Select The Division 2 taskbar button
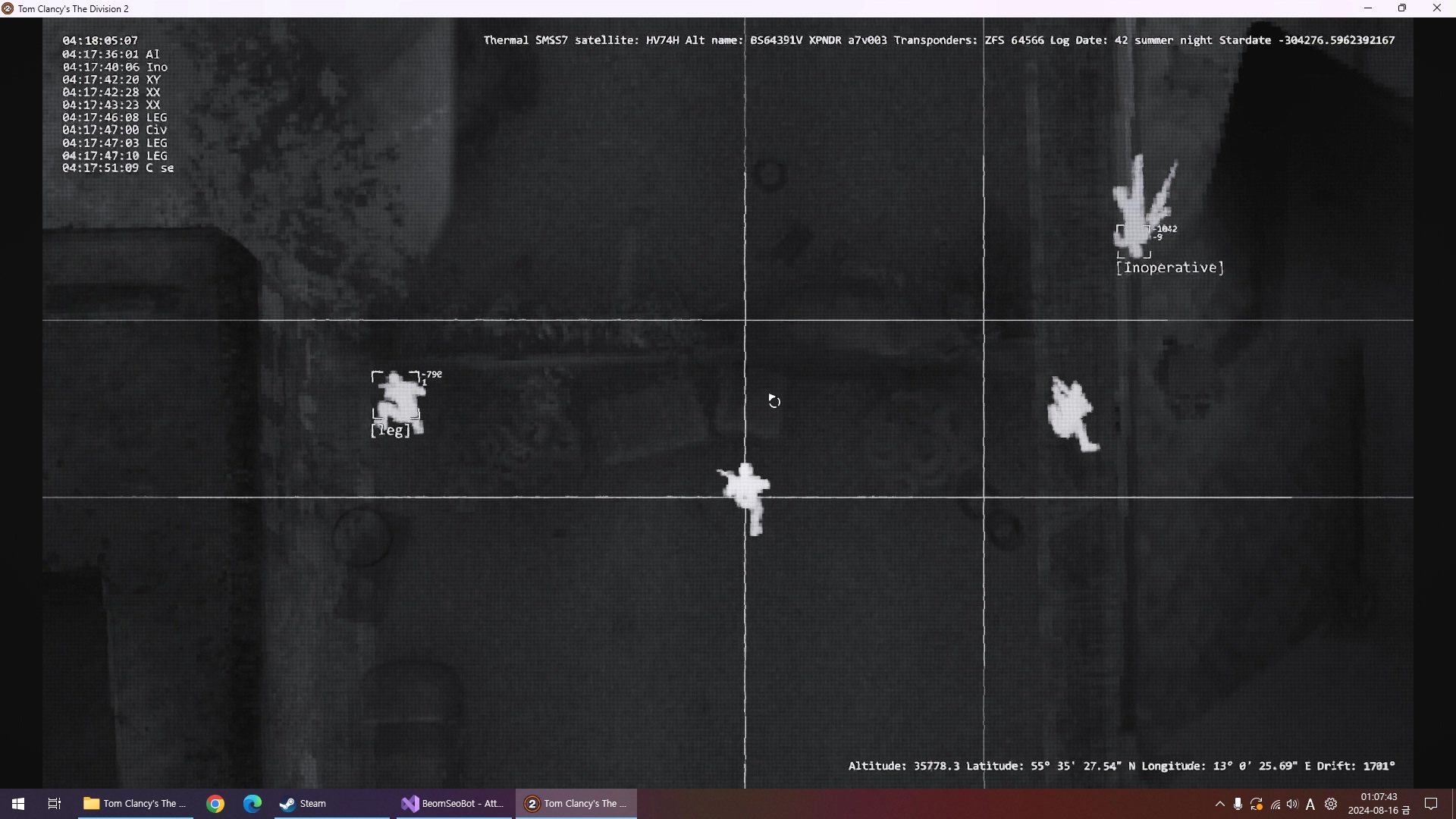 pyautogui.click(x=576, y=804)
